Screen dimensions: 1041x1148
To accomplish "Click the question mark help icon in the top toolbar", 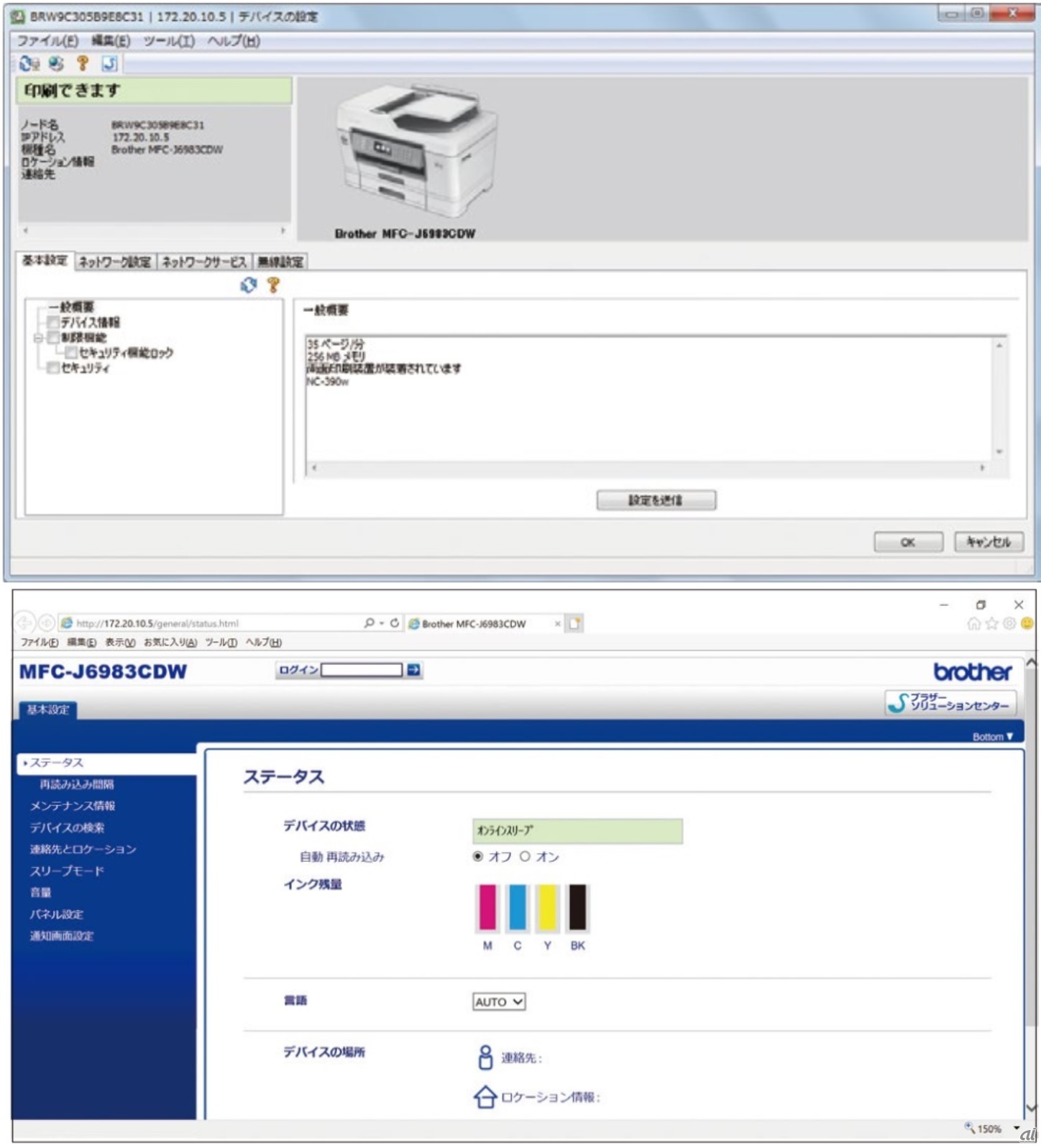I will pyautogui.click(x=83, y=64).
